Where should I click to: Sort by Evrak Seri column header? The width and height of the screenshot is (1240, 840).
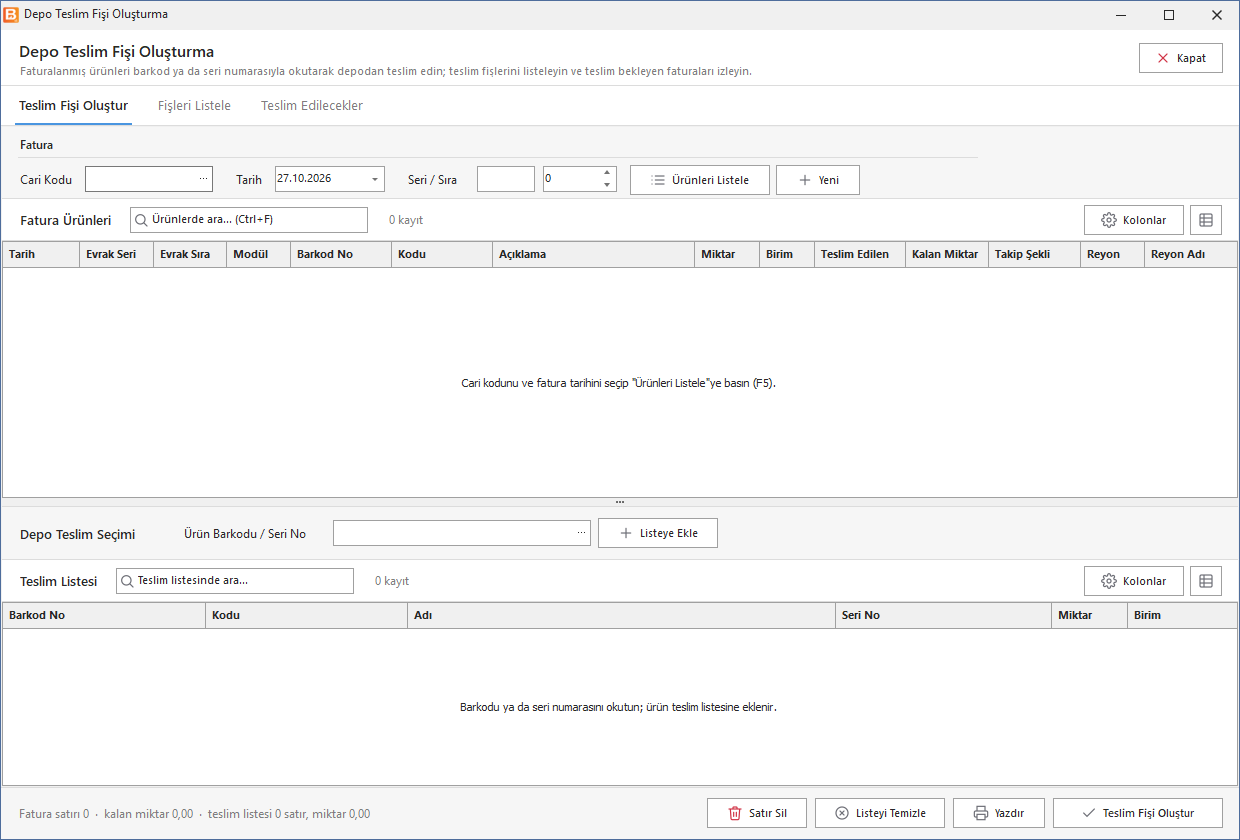point(116,254)
